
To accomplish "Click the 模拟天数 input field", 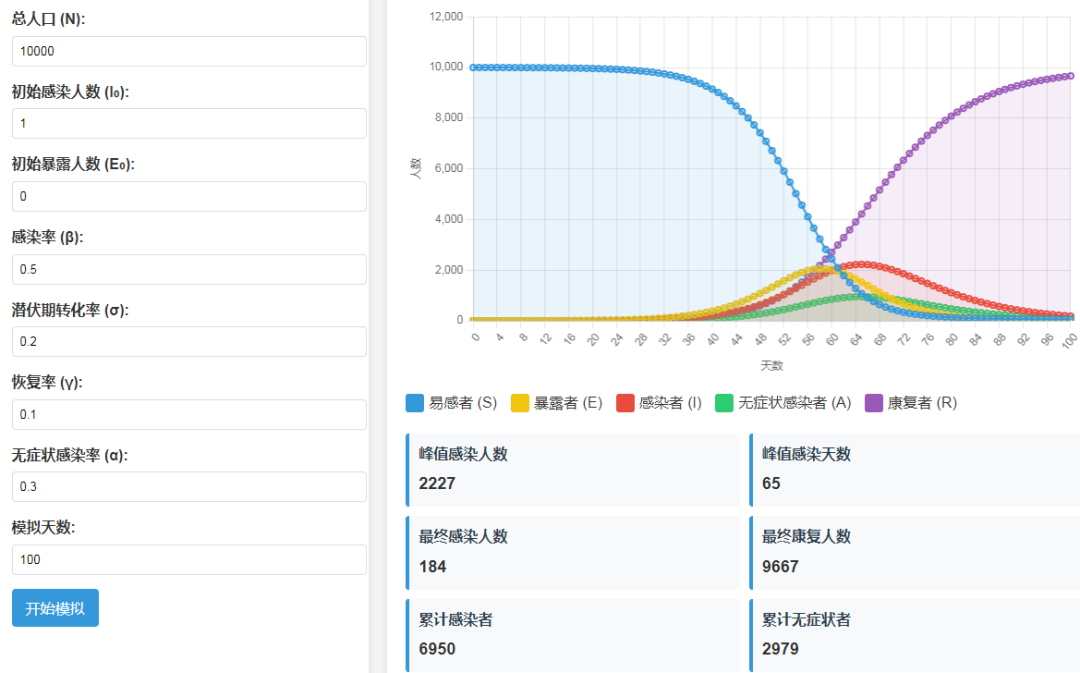I will 189,559.
